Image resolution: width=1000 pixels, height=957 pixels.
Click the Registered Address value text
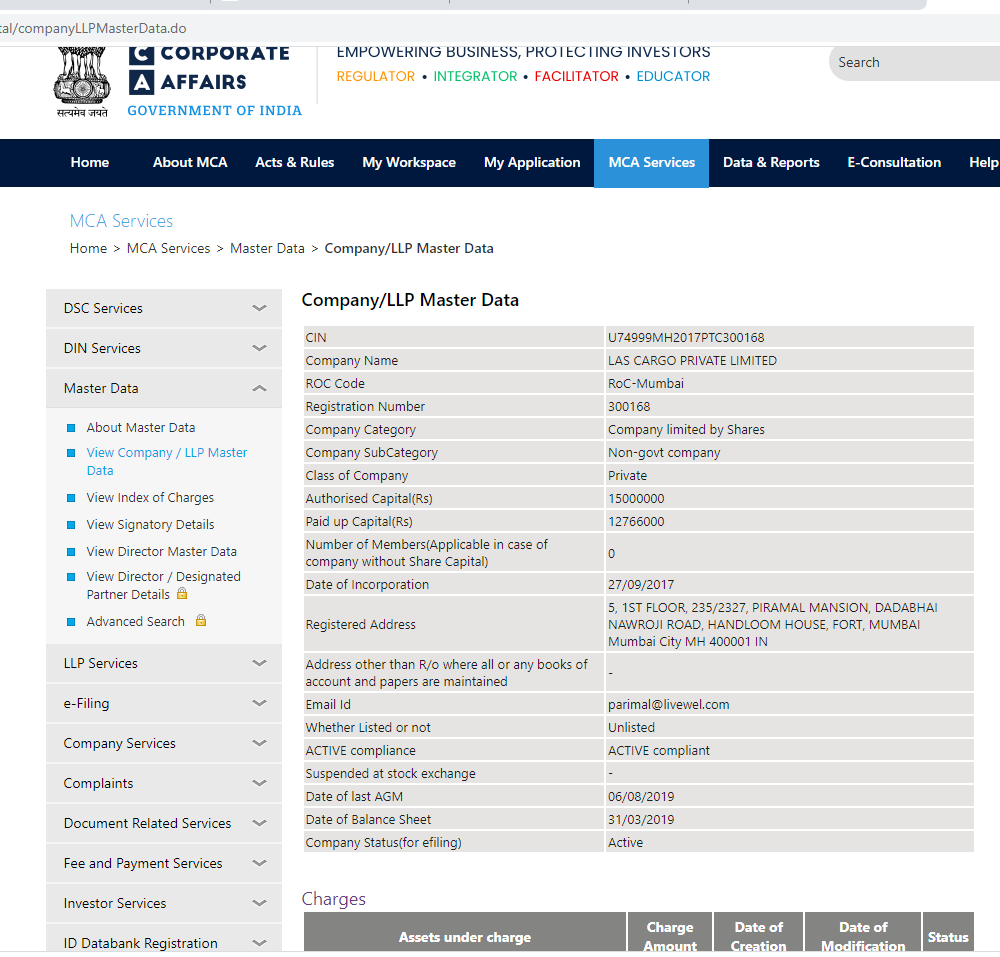[x=772, y=625]
